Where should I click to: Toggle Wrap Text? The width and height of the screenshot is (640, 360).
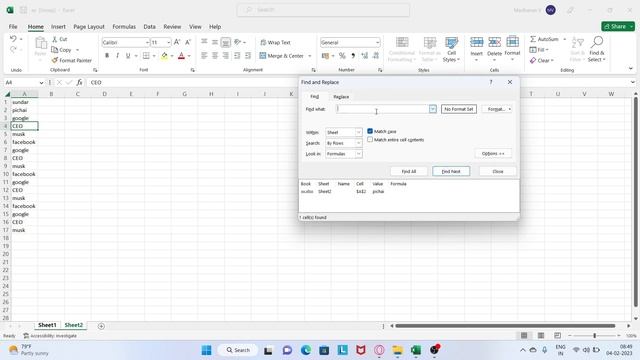(x=275, y=42)
